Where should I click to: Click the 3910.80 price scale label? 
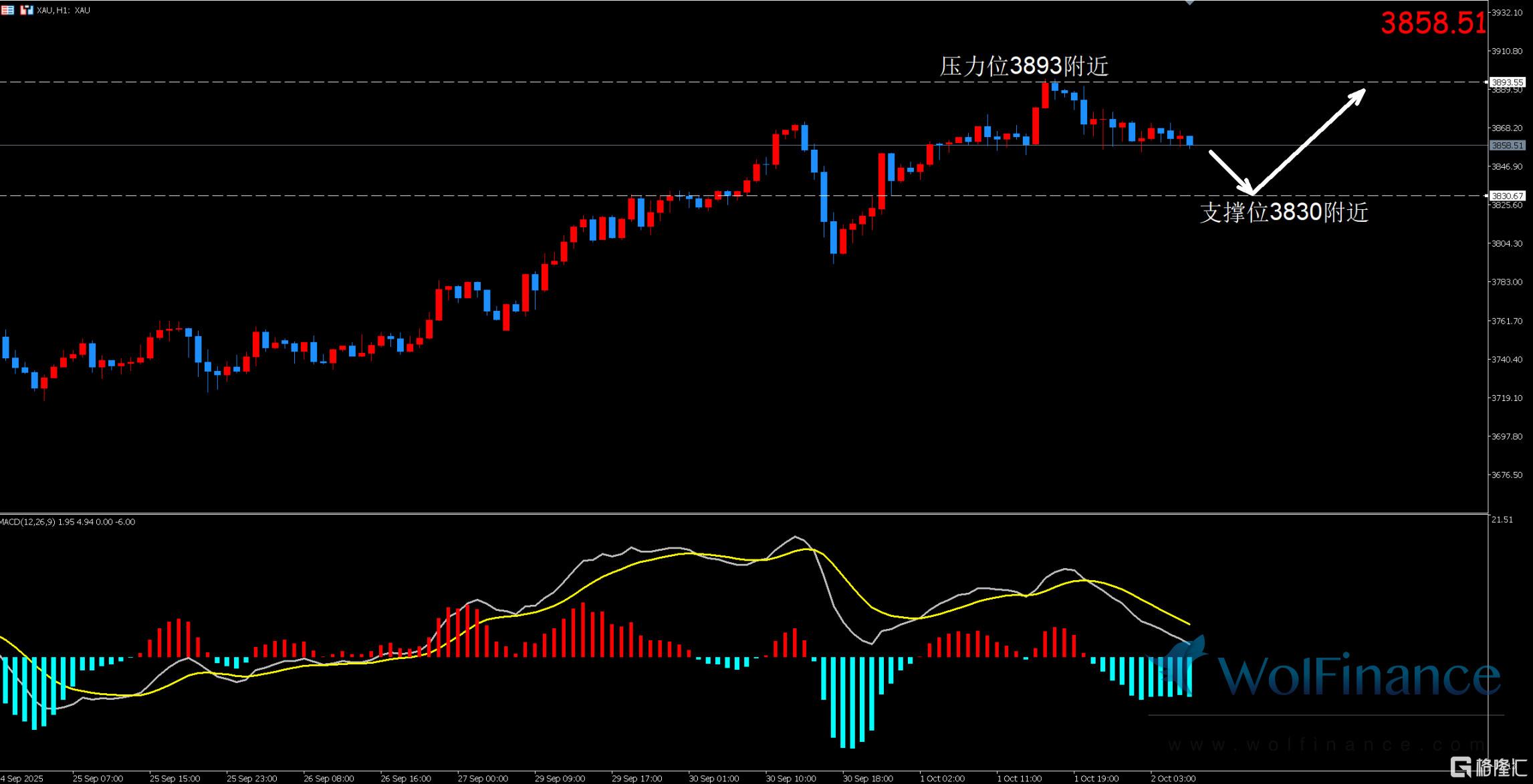click(x=1507, y=51)
